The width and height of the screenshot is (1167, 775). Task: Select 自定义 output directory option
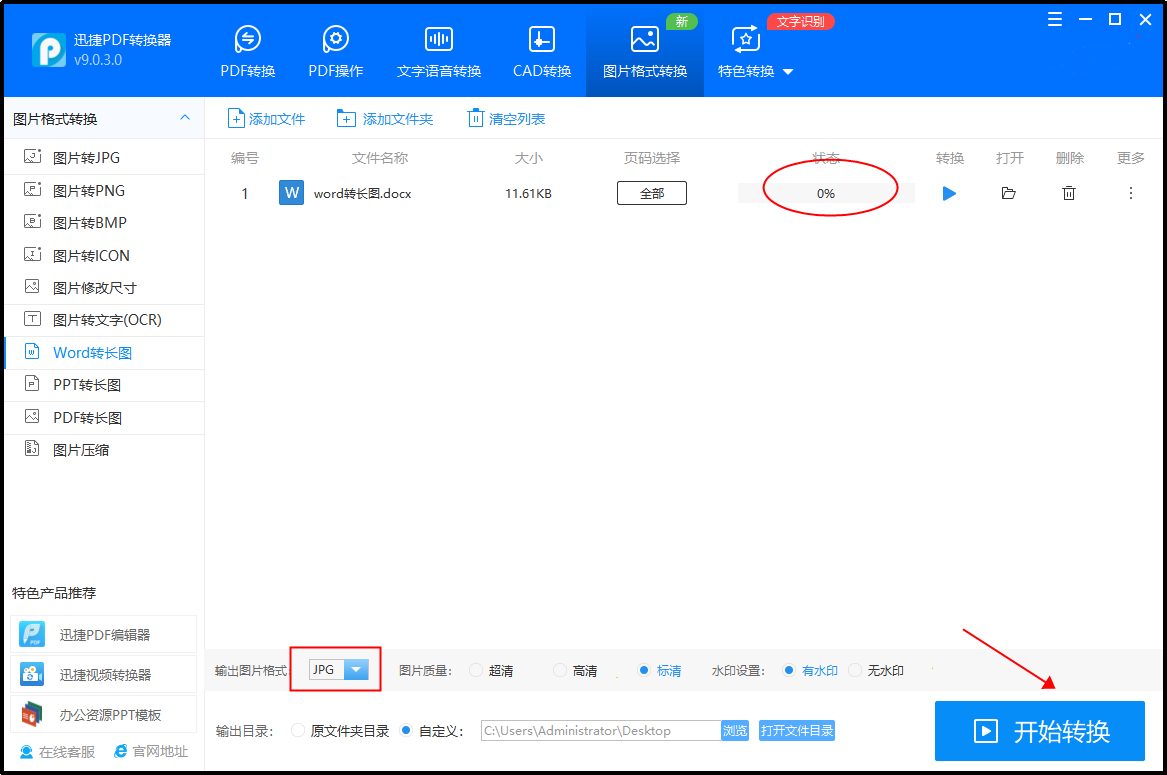(x=432, y=731)
